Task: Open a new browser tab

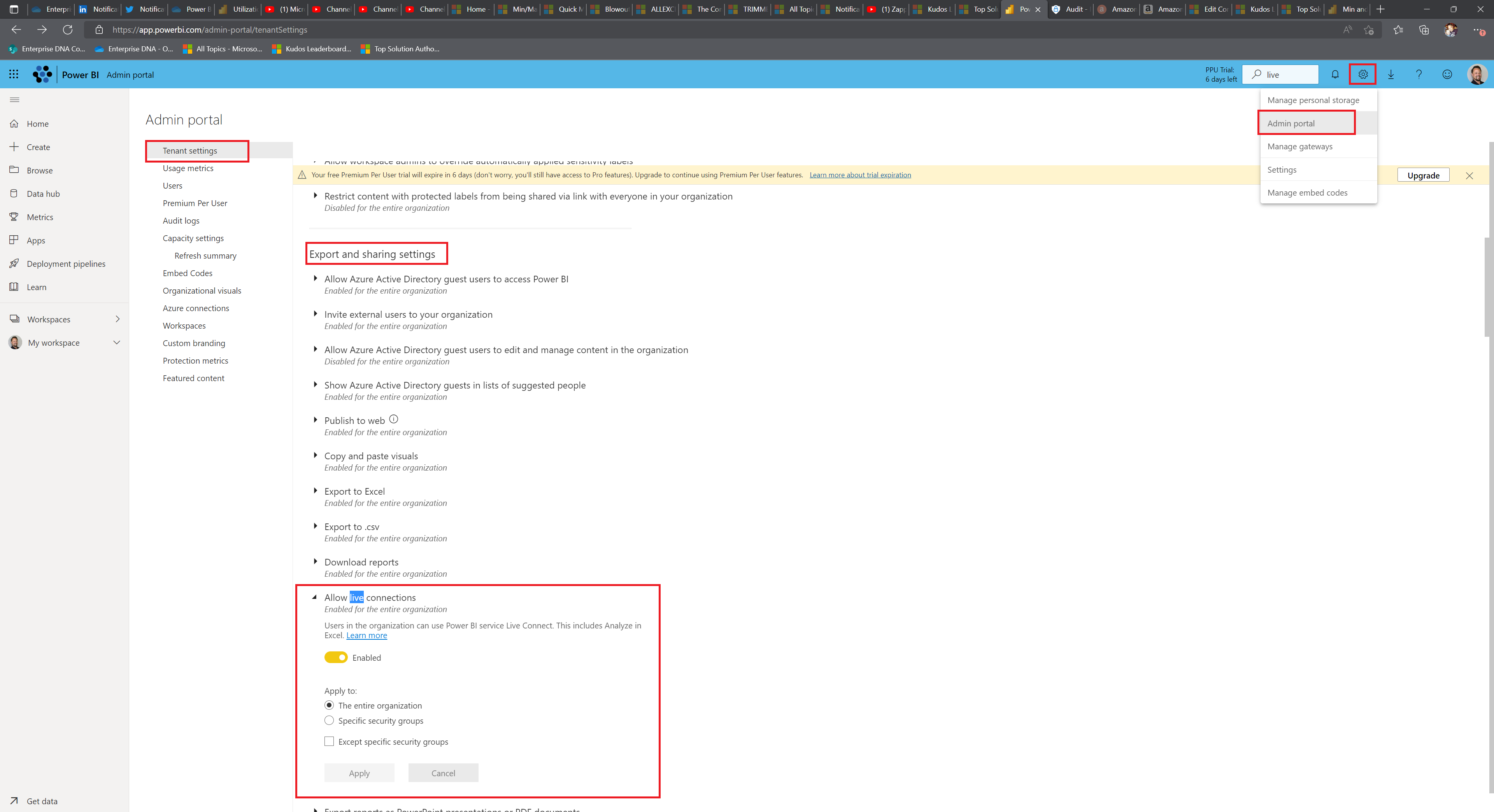Action: [x=1380, y=9]
